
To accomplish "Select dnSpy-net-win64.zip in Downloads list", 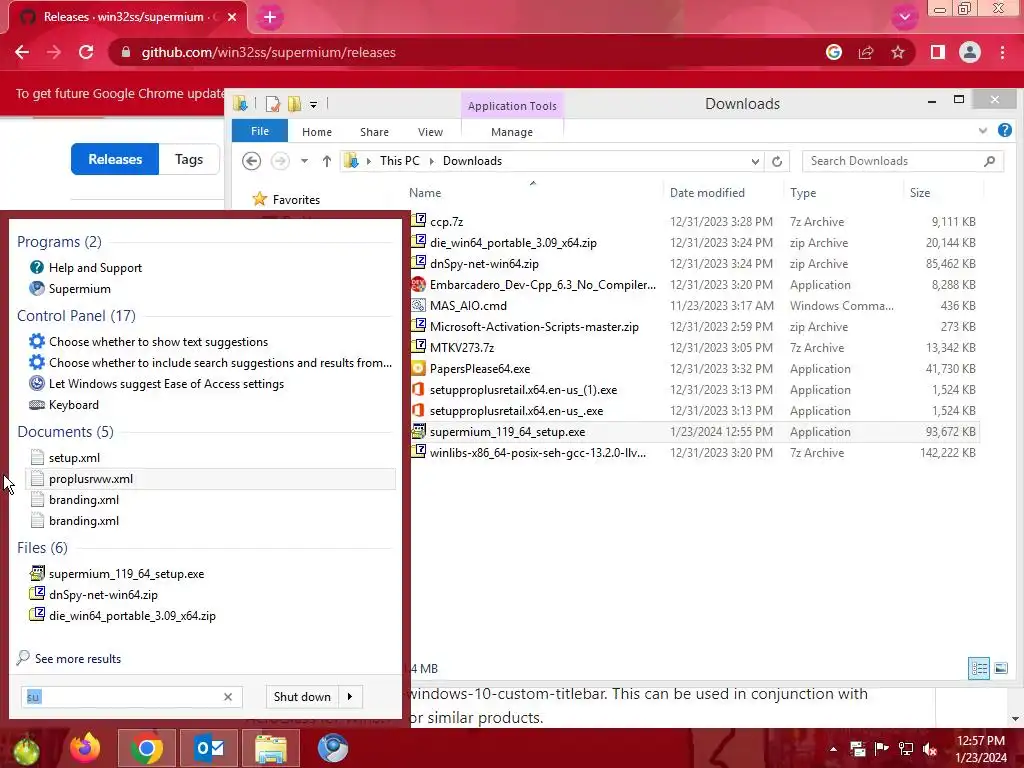I will pyautogui.click(x=484, y=264).
